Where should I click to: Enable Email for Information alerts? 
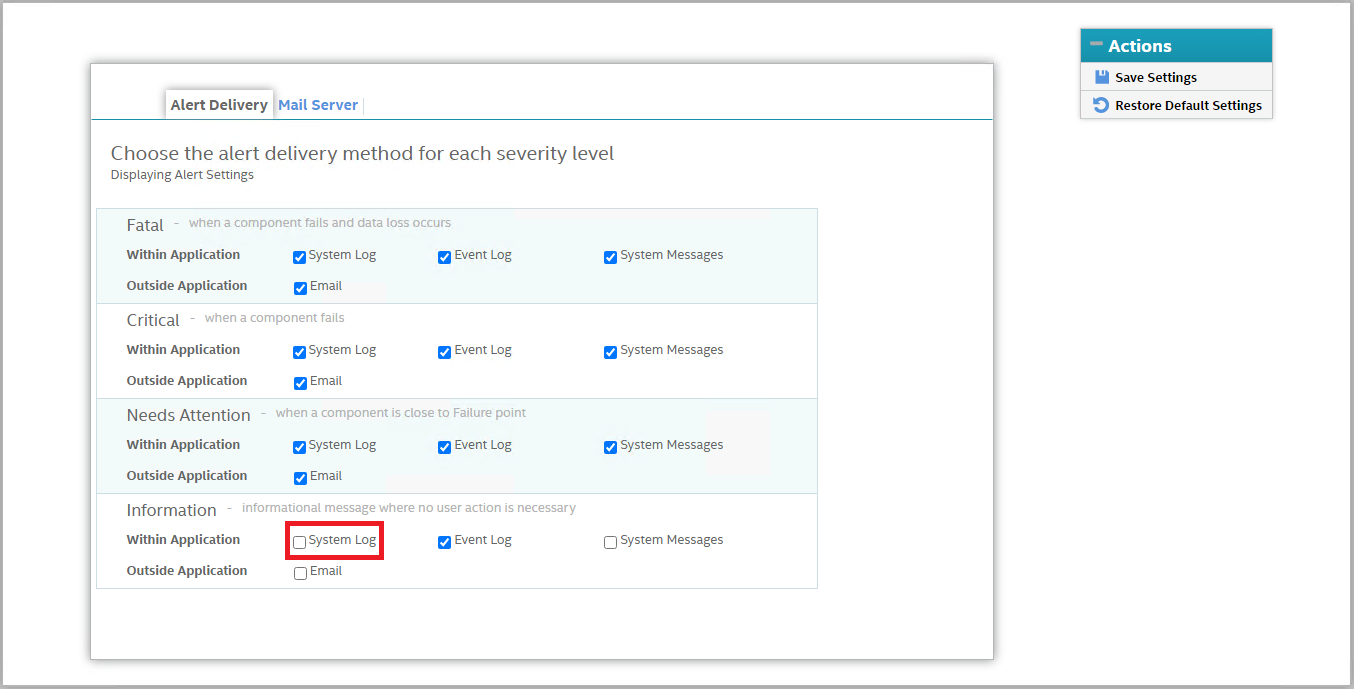[x=300, y=573]
